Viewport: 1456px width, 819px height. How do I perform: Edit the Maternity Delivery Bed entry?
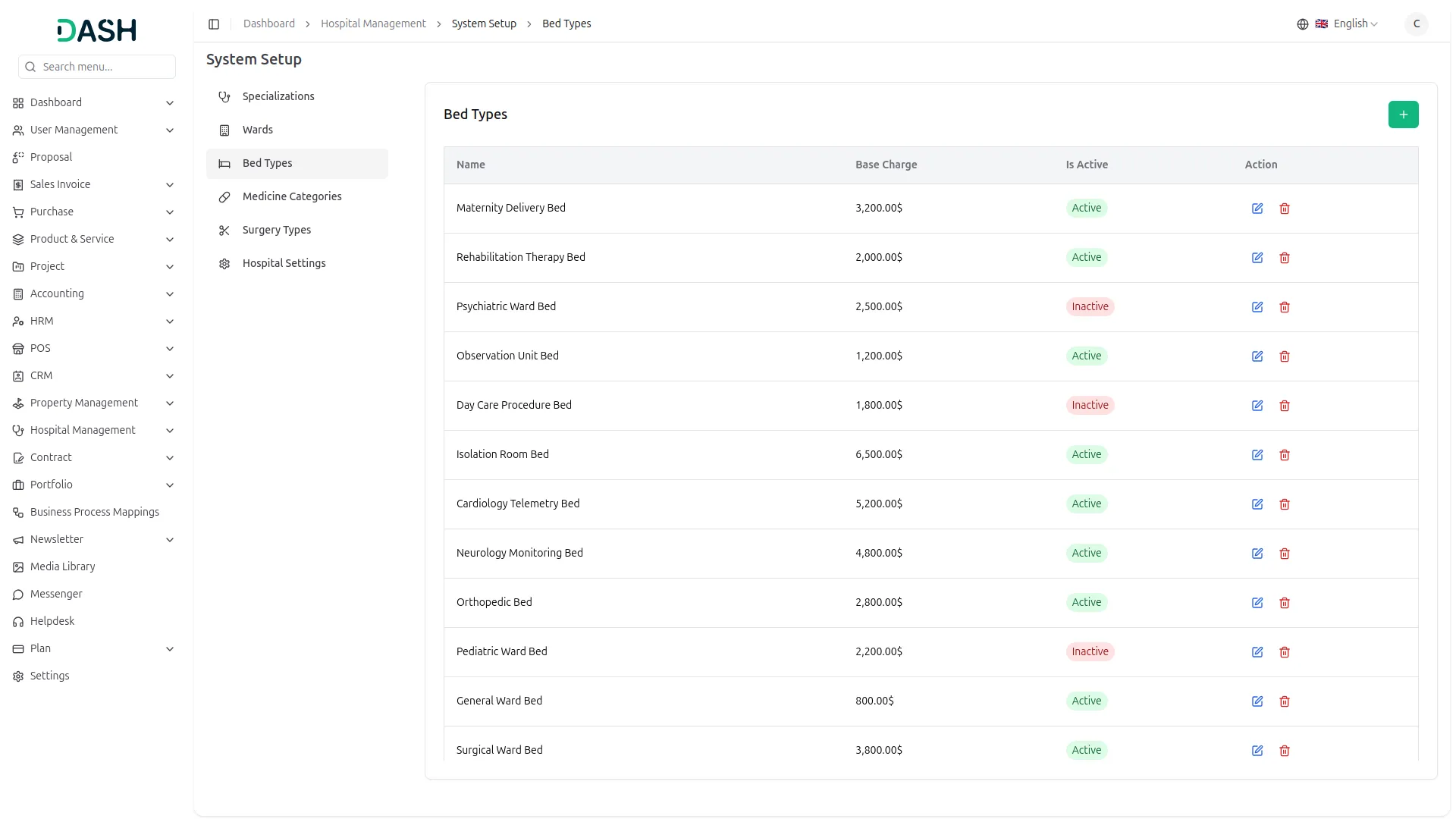1257,209
